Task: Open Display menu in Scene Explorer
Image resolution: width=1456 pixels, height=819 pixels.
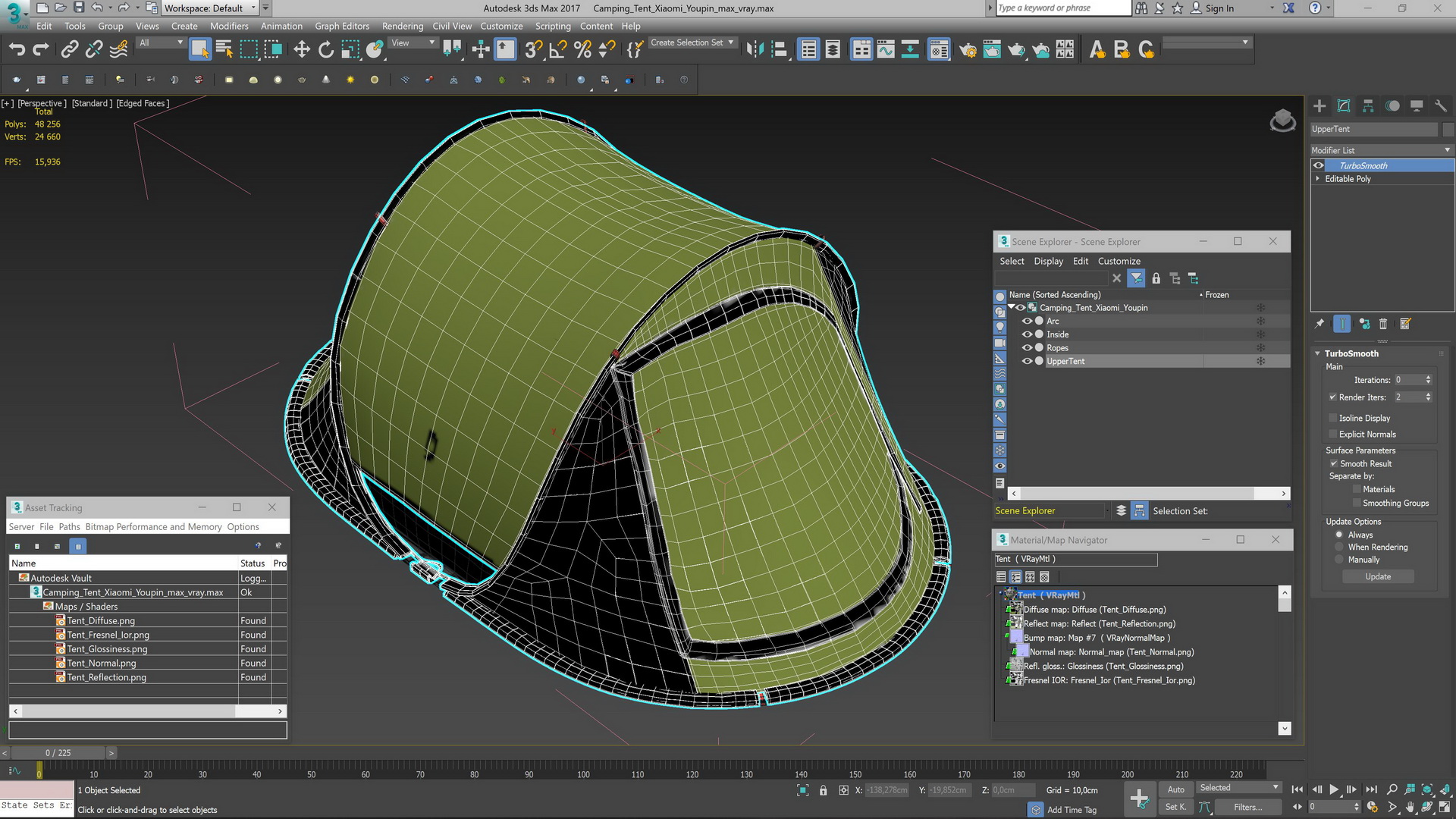Action: pos(1048,261)
